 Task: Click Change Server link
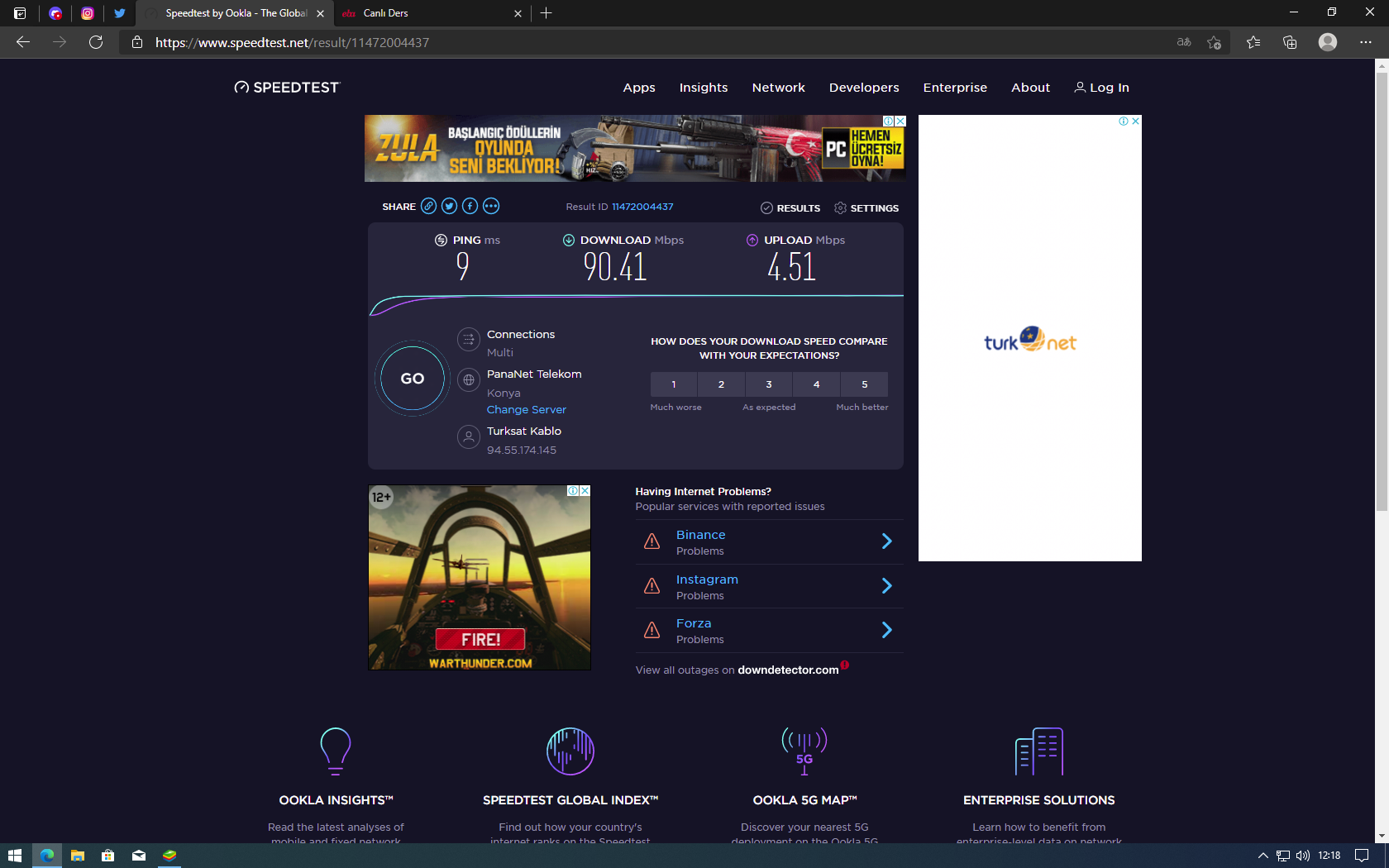[x=527, y=410]
